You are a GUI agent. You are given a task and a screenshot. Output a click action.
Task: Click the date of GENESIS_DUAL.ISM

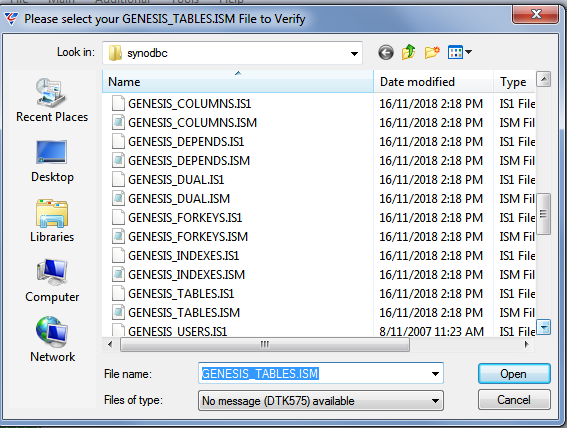pyautogui.click(x=431, y=199)
